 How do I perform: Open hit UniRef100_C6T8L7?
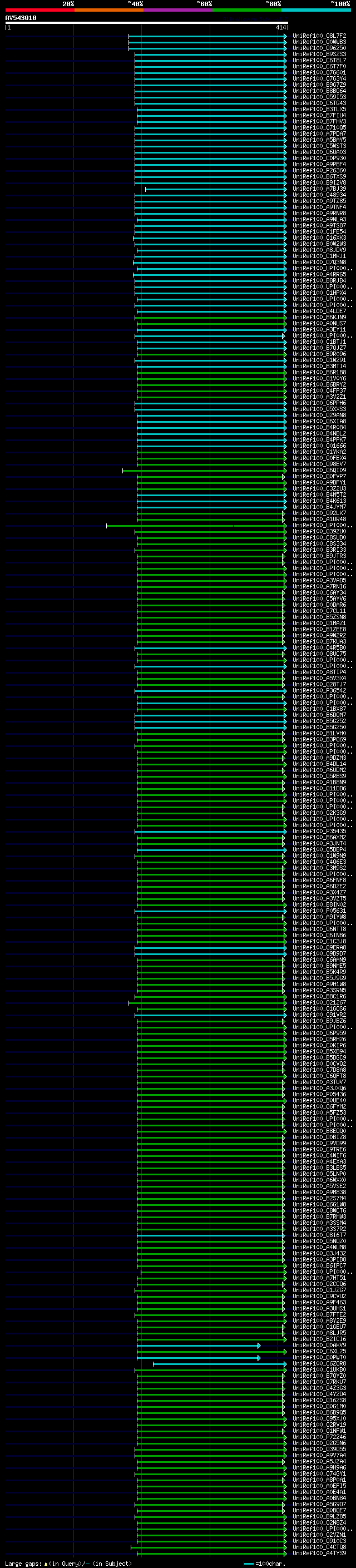click(319, 60)
